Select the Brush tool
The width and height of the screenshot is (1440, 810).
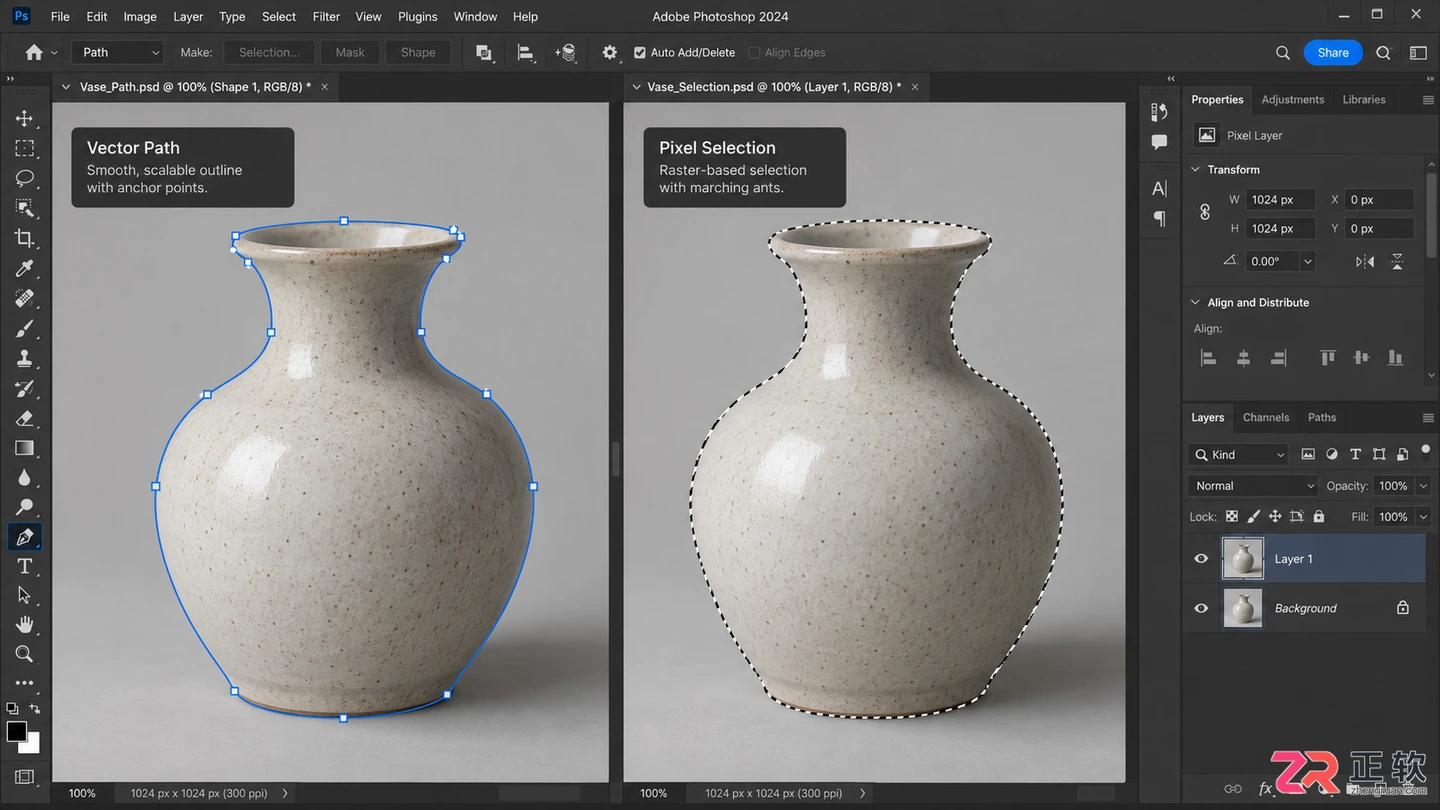tap(24, 328)
